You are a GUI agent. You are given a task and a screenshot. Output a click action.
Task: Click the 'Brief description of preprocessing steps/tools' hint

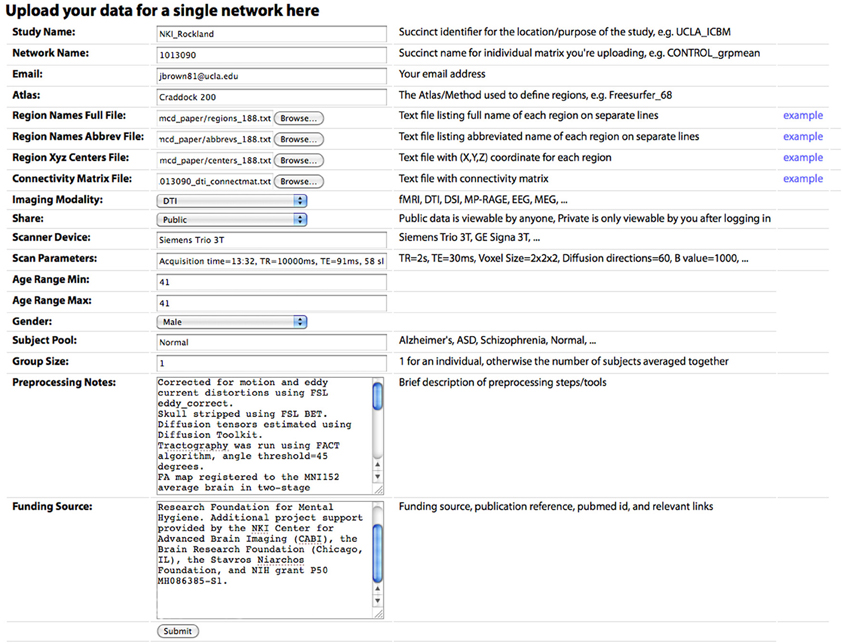tap(503, 382)
